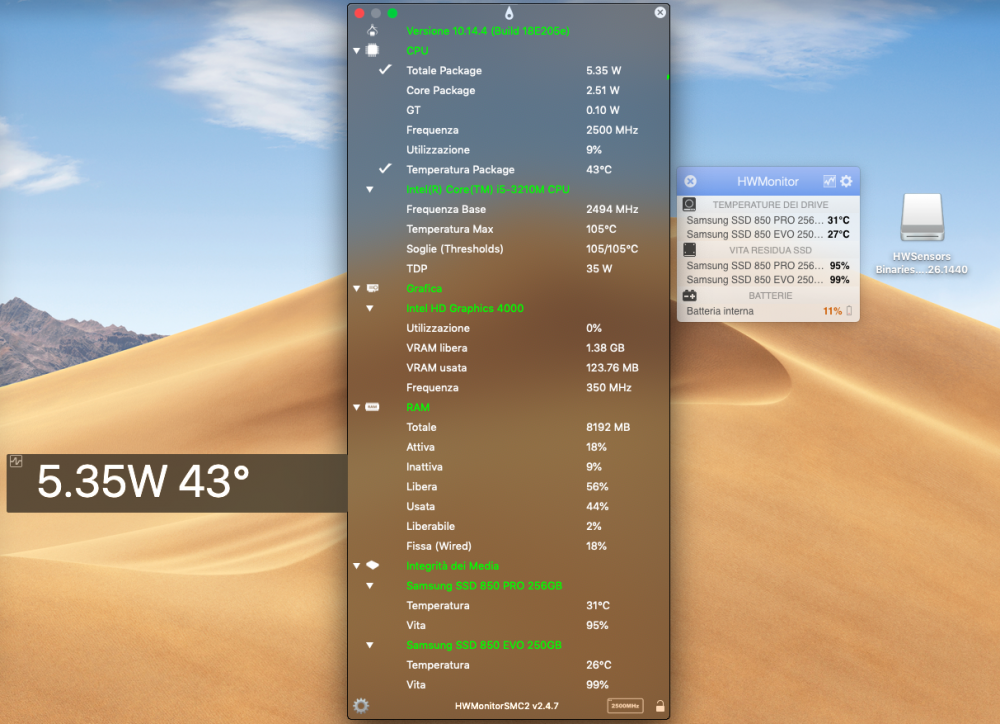The height and width of the screenshot is (724, 1000).
Task: Collapse the Intel Core i5-3210M CPU group
Action: click(370, 189)
